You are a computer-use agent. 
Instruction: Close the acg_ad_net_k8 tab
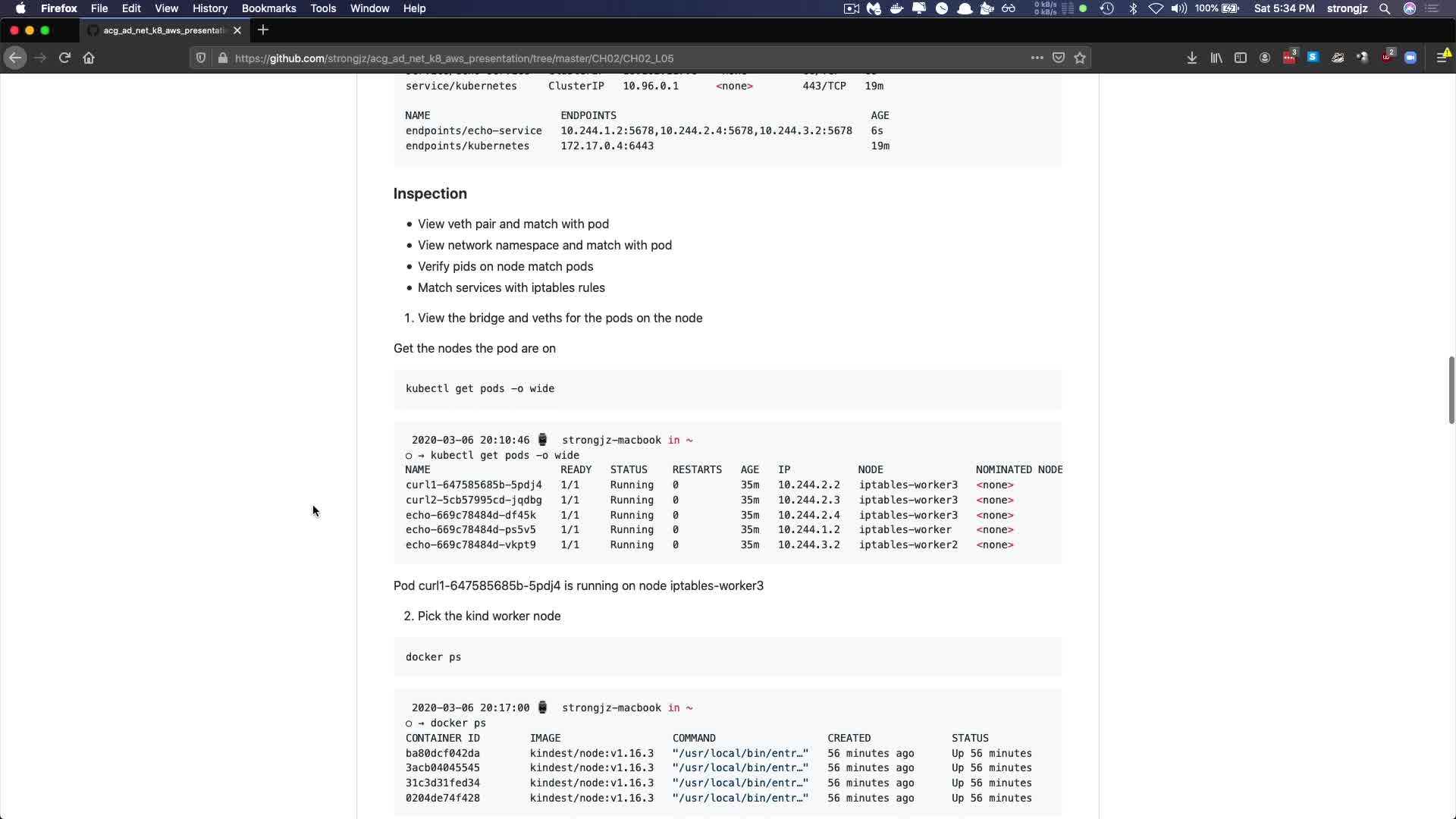237,30
